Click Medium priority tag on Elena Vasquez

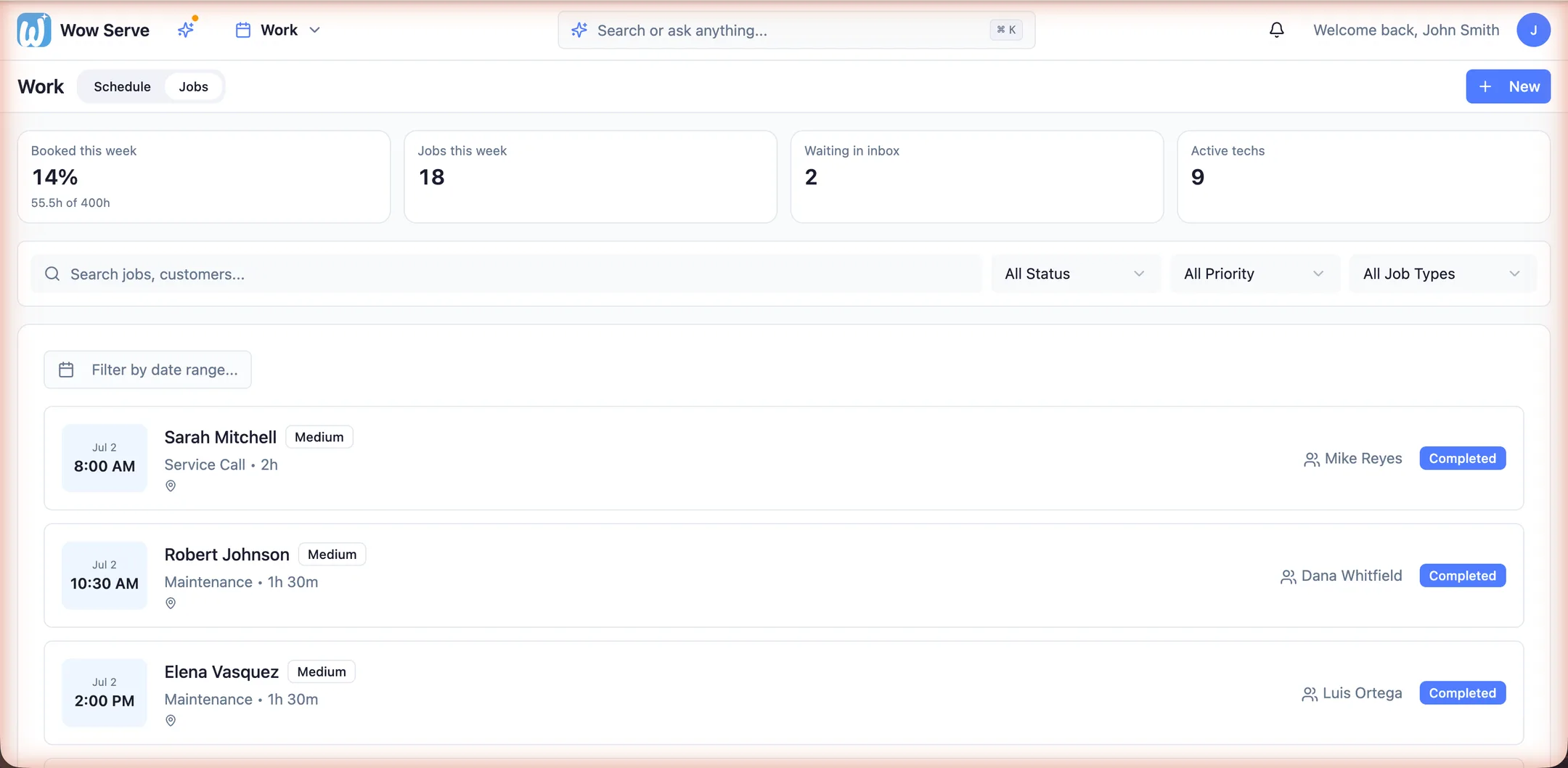pos(322,672)
